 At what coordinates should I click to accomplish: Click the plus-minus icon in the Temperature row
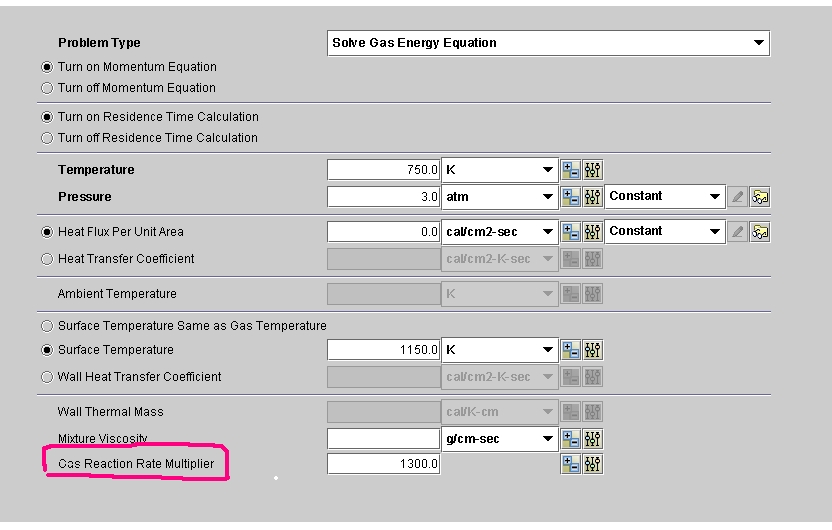click(572, 170)
